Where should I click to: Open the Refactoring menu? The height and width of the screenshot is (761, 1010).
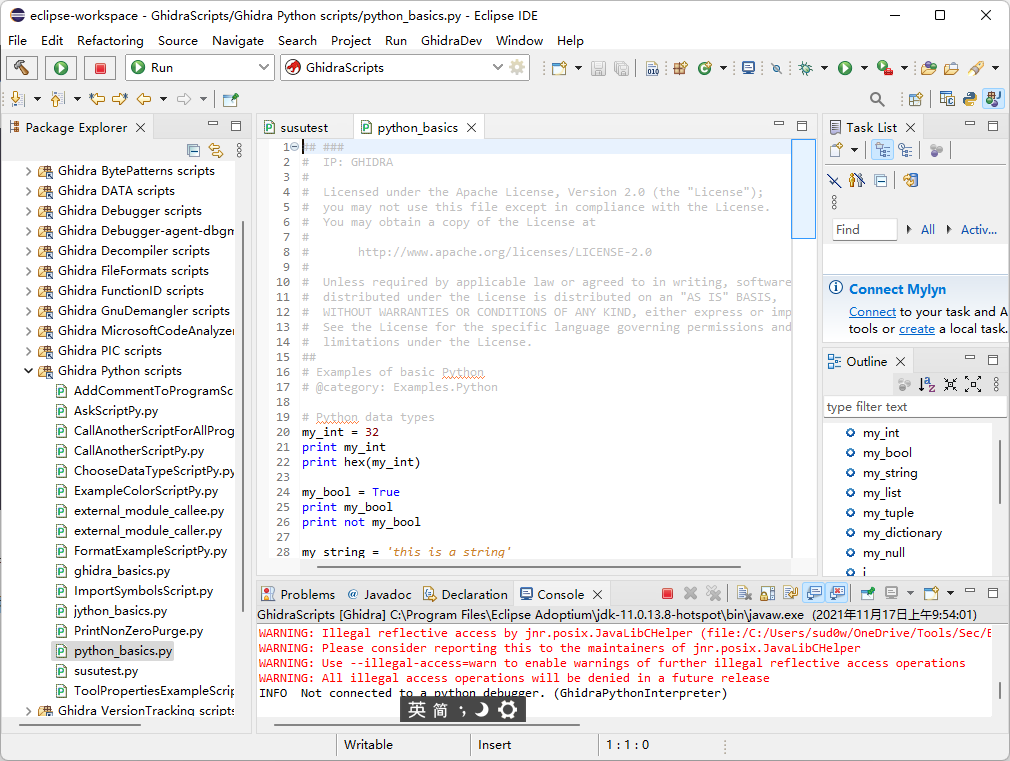click(x=110, y=41)
